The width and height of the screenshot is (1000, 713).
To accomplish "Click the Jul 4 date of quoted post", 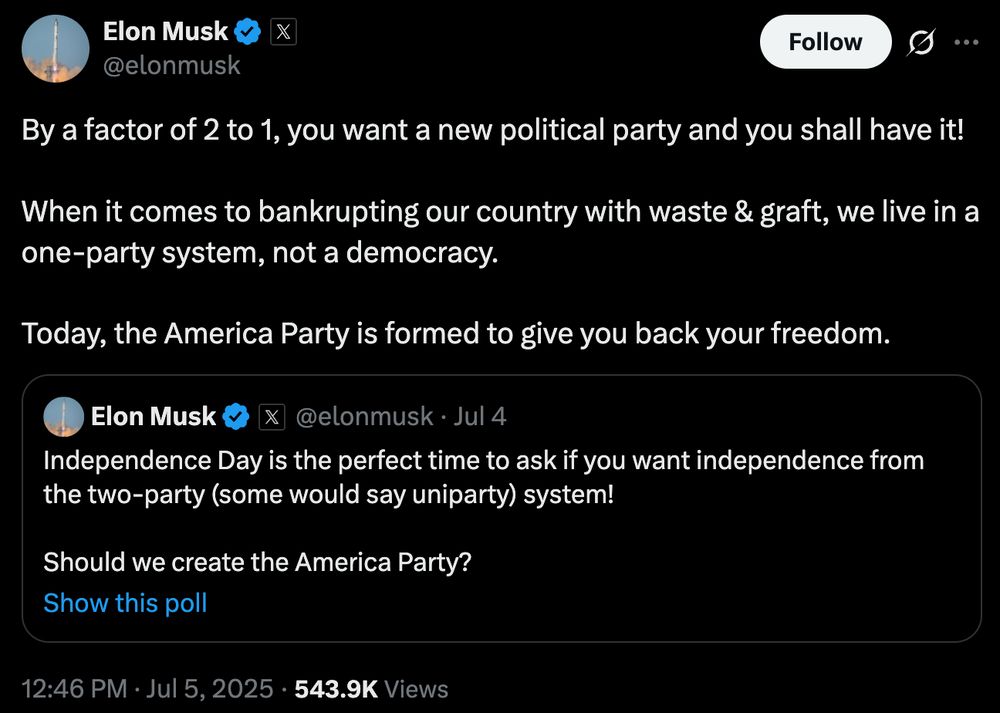I will click(x=480, y=416).
